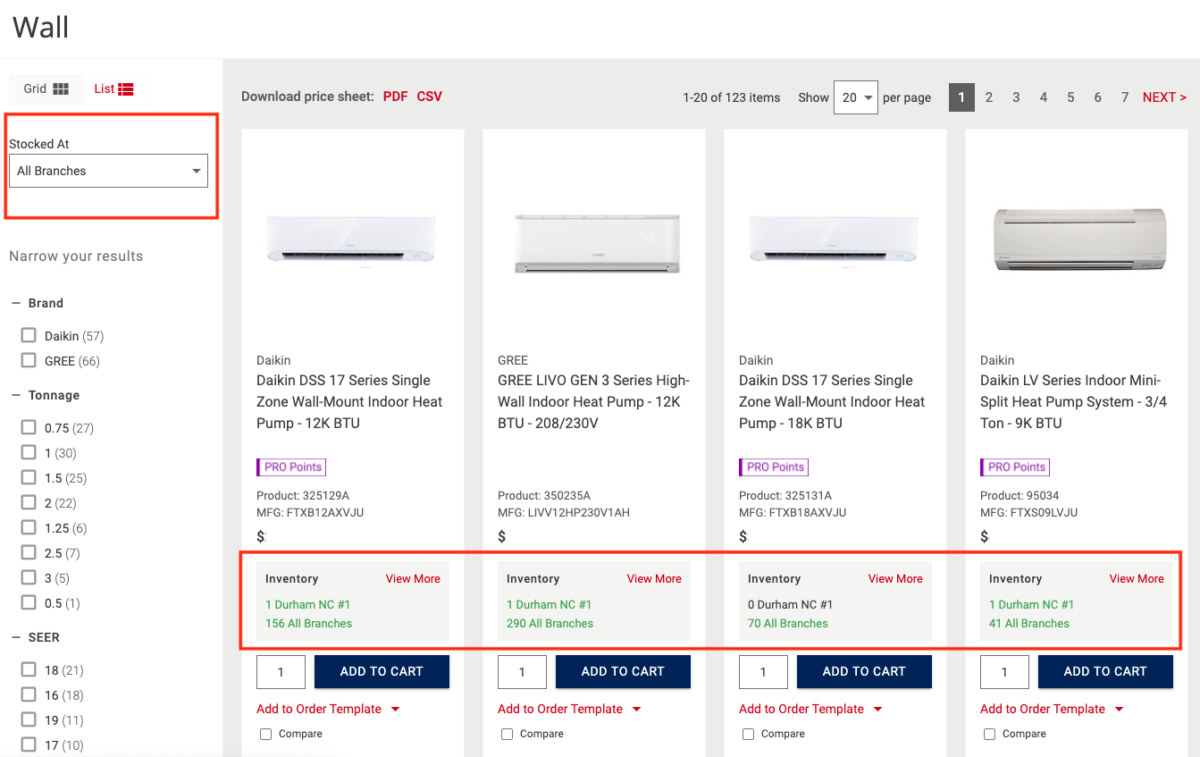
Task: Go to the next page of results
Action: tap(1163, 97)
